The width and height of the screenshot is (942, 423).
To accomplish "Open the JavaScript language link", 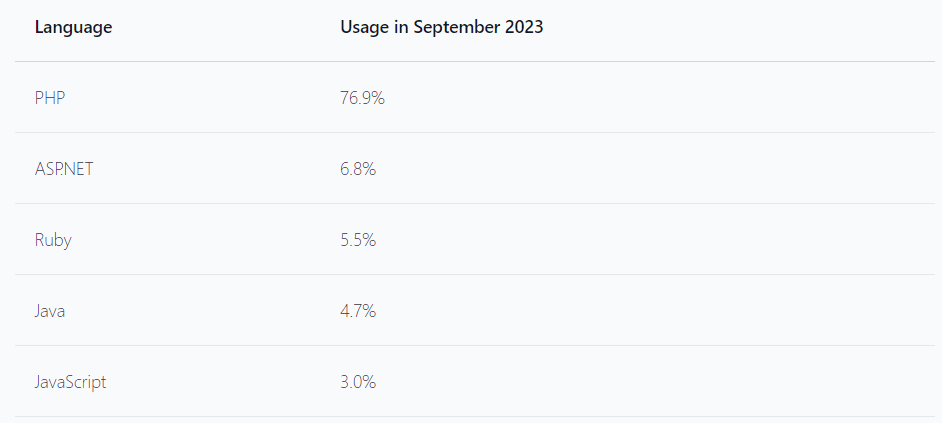I will click(x=70, y=382).
